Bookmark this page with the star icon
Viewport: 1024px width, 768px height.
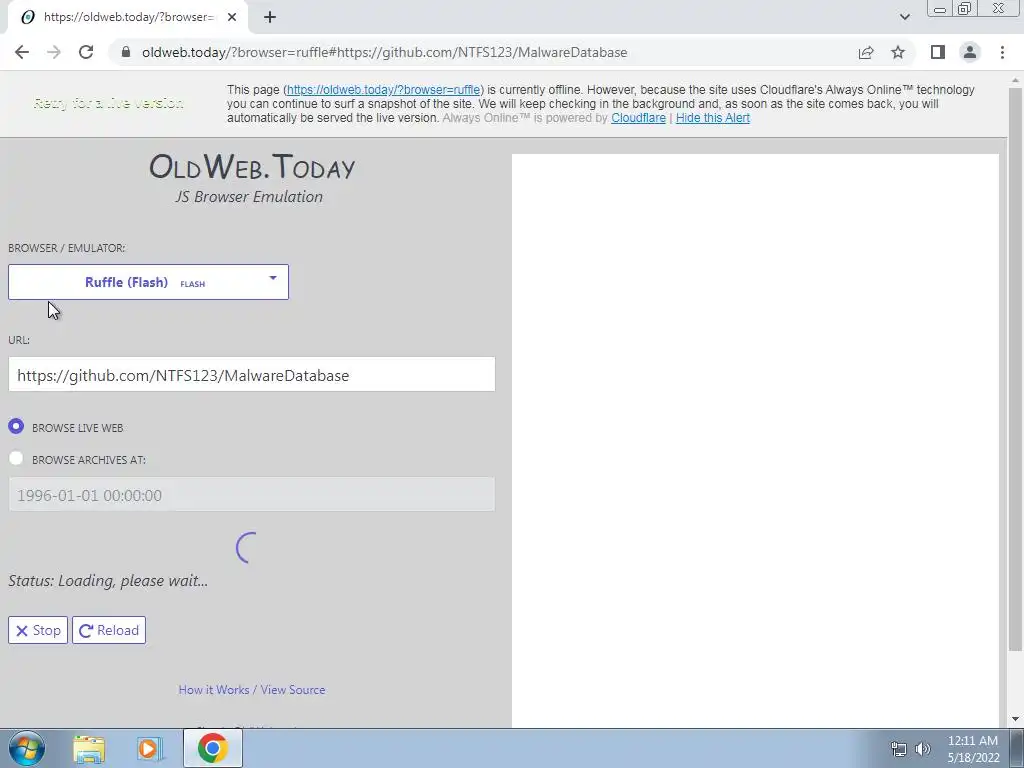pos(898,52)
